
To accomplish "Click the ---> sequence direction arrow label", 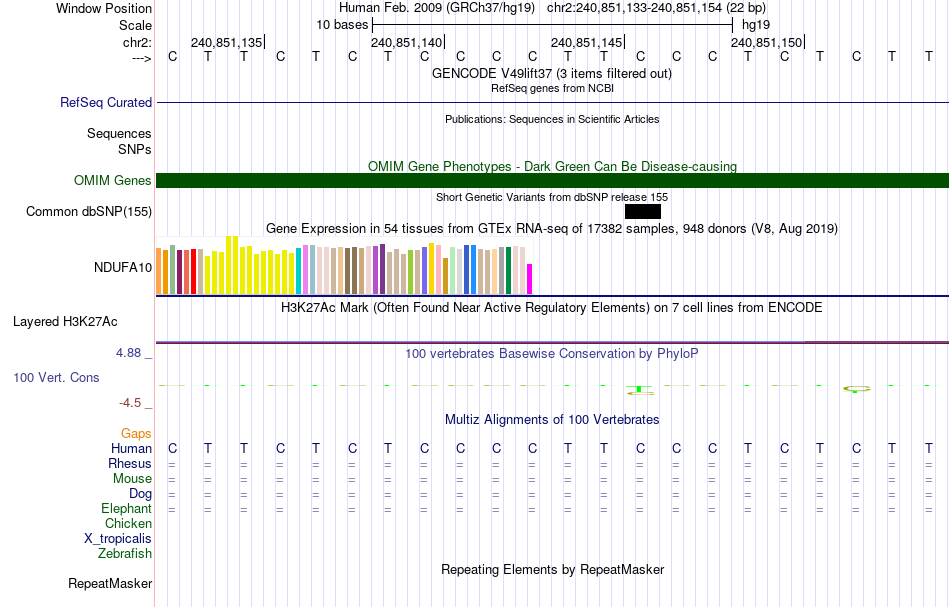I will pos(142,58).
